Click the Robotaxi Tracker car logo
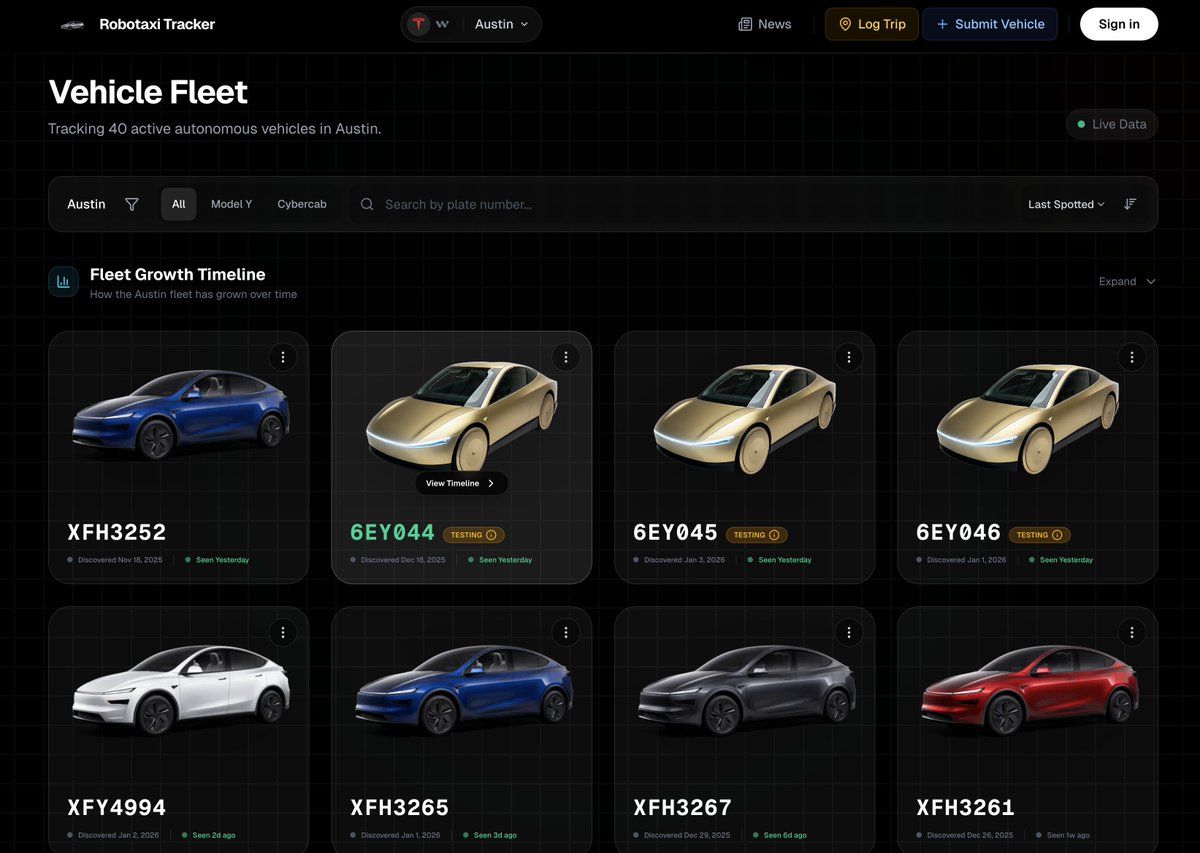 [x=72, y=24]
